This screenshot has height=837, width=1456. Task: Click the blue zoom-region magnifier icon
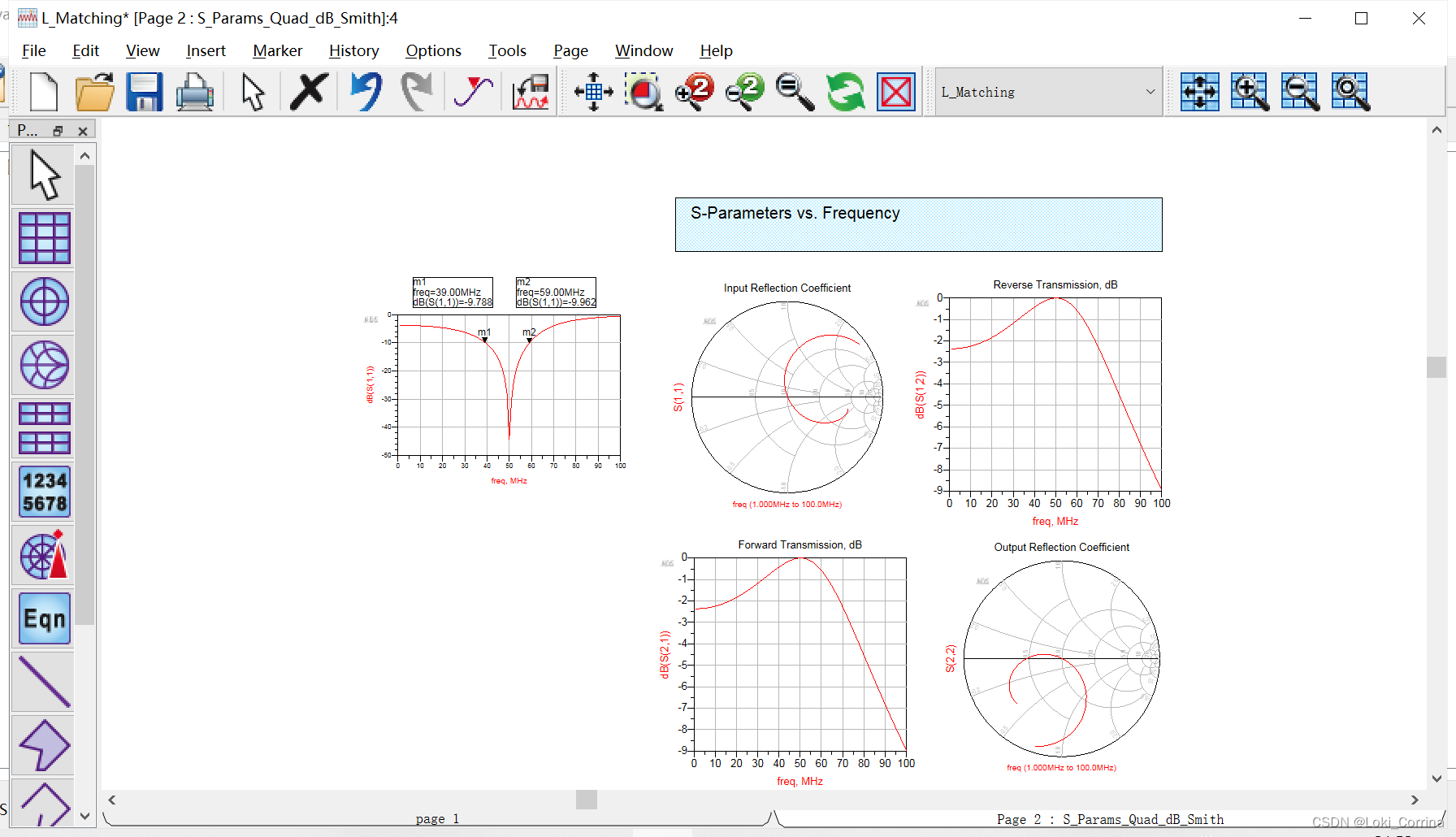pyautogui.click(x=1350, y=92)
